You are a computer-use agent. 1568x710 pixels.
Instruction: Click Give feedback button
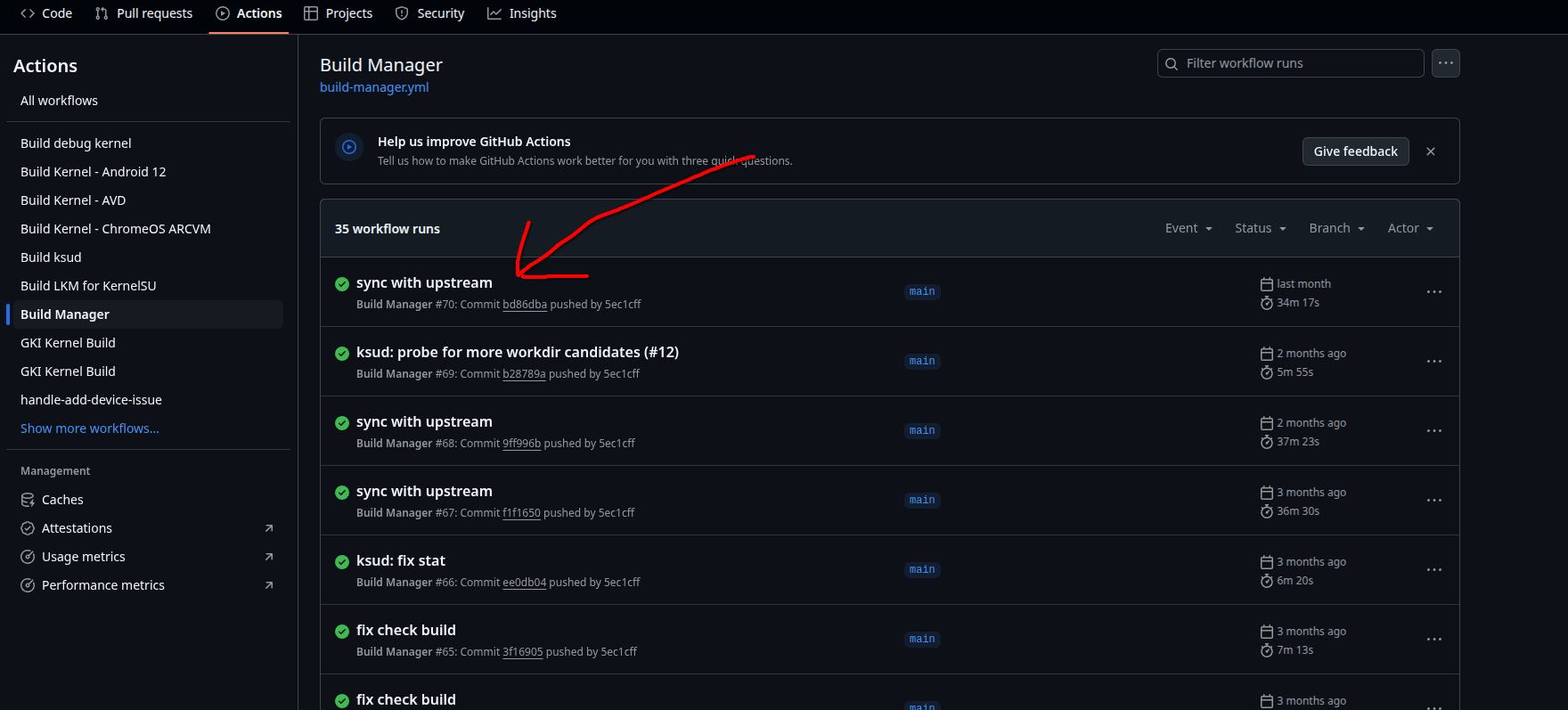[1355, 151]
